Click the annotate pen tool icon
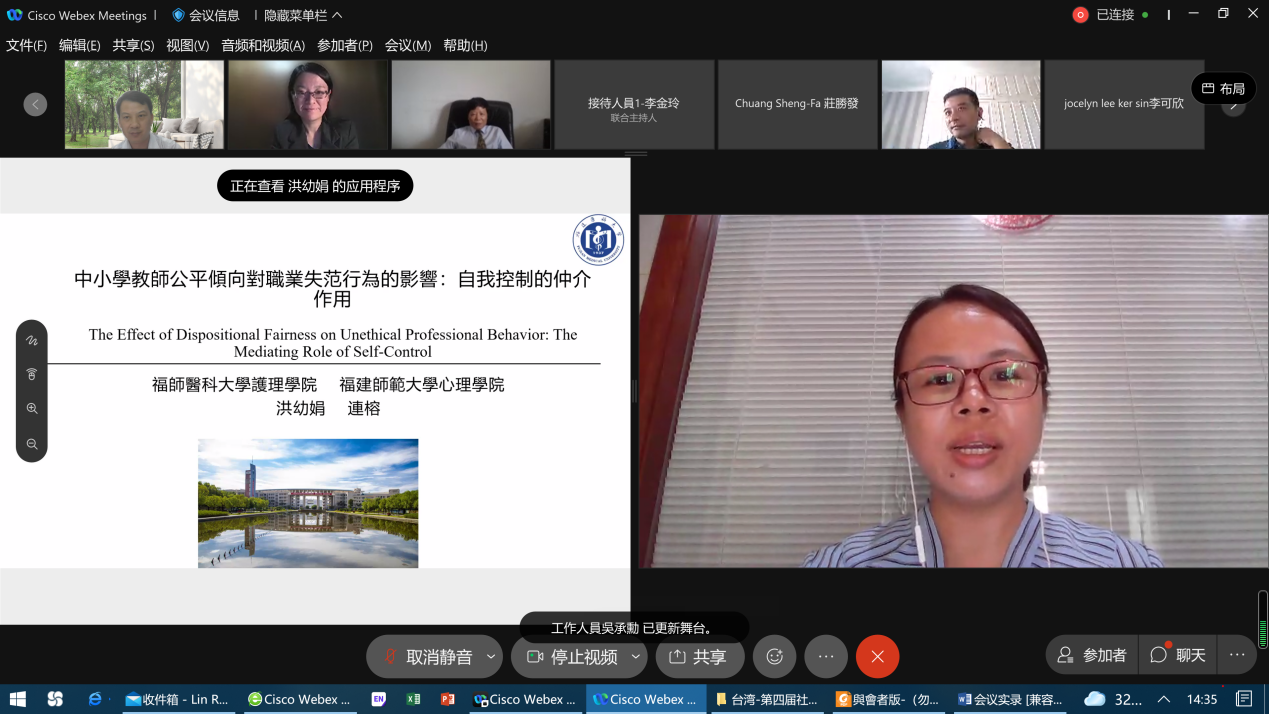The image size is (1269, 714). click(x=32, y=340)
